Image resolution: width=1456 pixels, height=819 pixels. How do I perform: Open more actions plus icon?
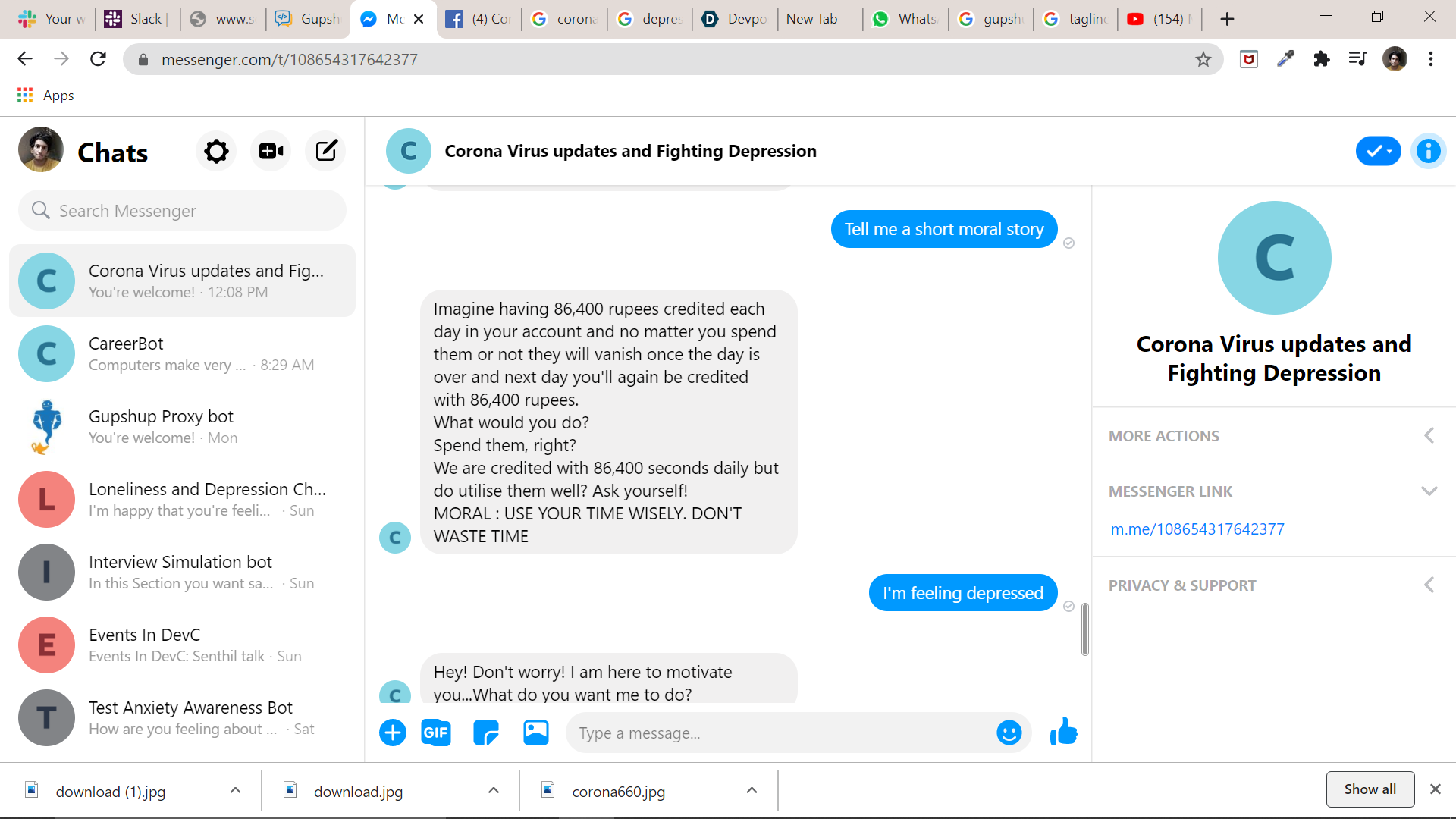(392, 733)
